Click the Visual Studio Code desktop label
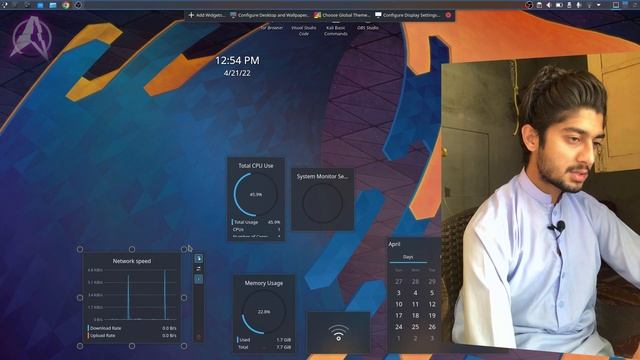 pyautogui.click(x=304, y=31)
